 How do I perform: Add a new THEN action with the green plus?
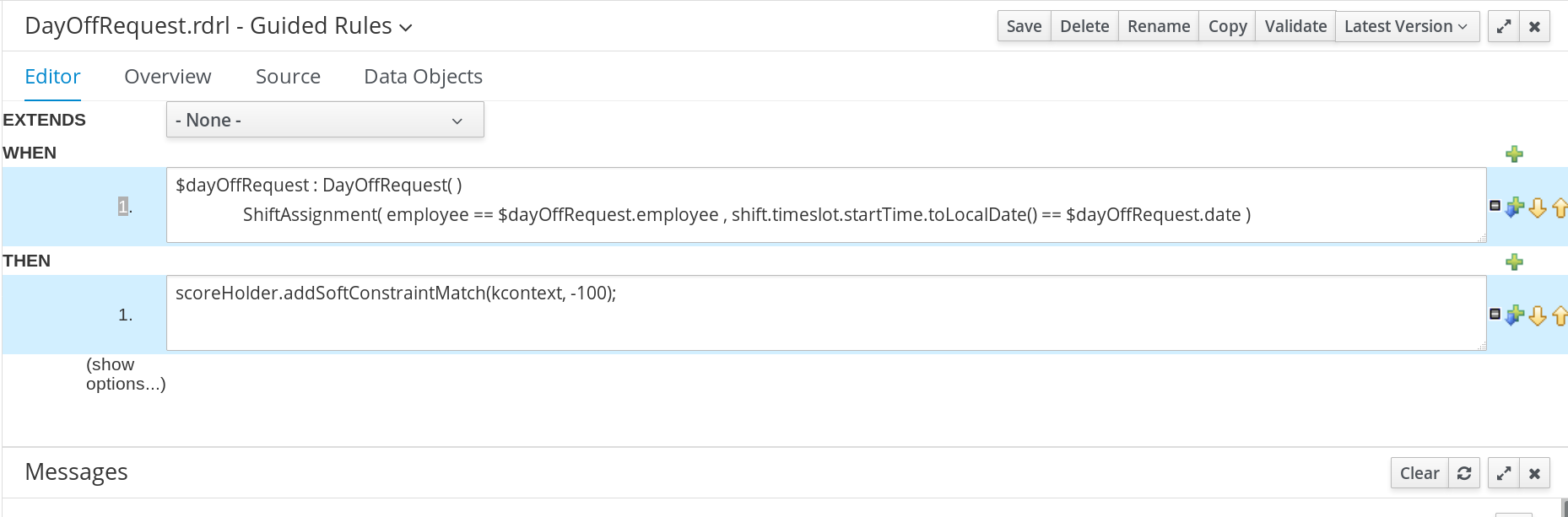(x=1514, y=261)
